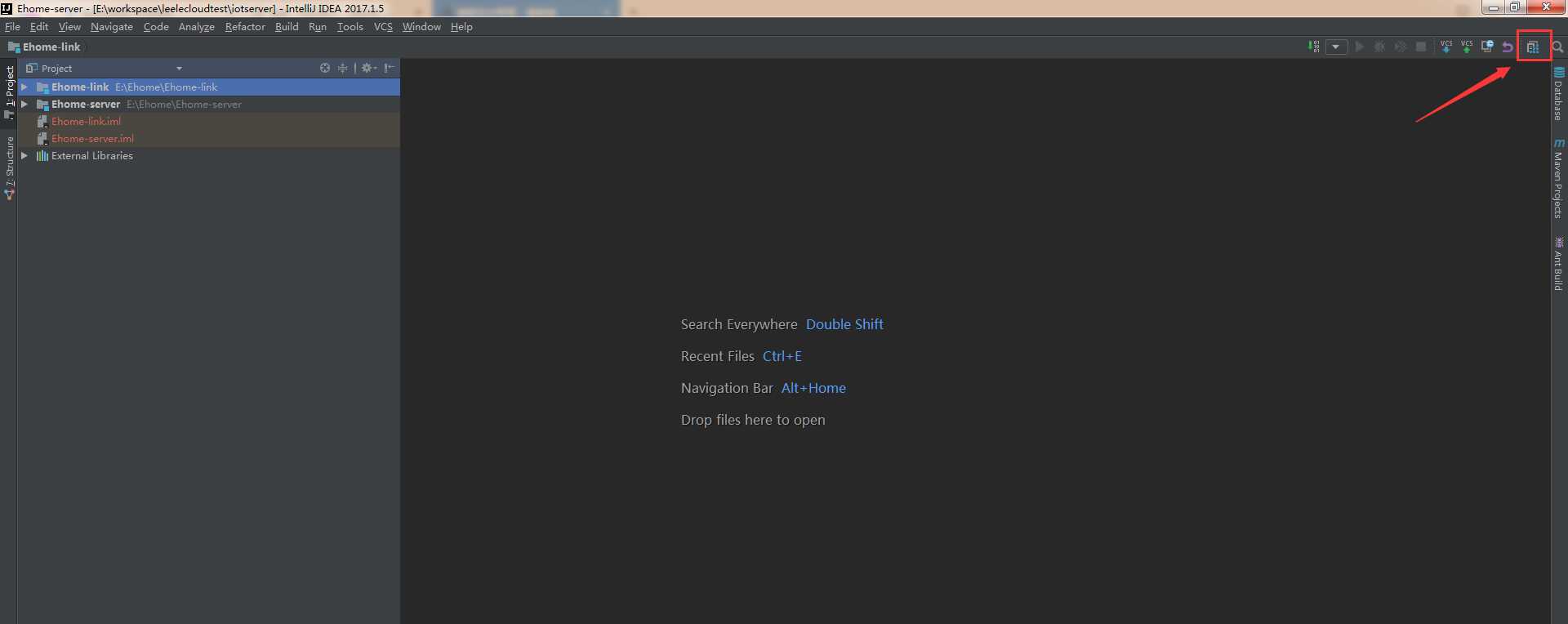Viewport: 1568px width, 624px height.
Task: Expand External Libraries node
Action: (24, 155)
